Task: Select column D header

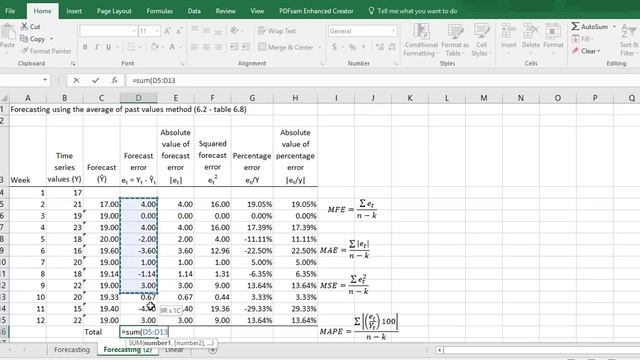Action: coord(138,98)
